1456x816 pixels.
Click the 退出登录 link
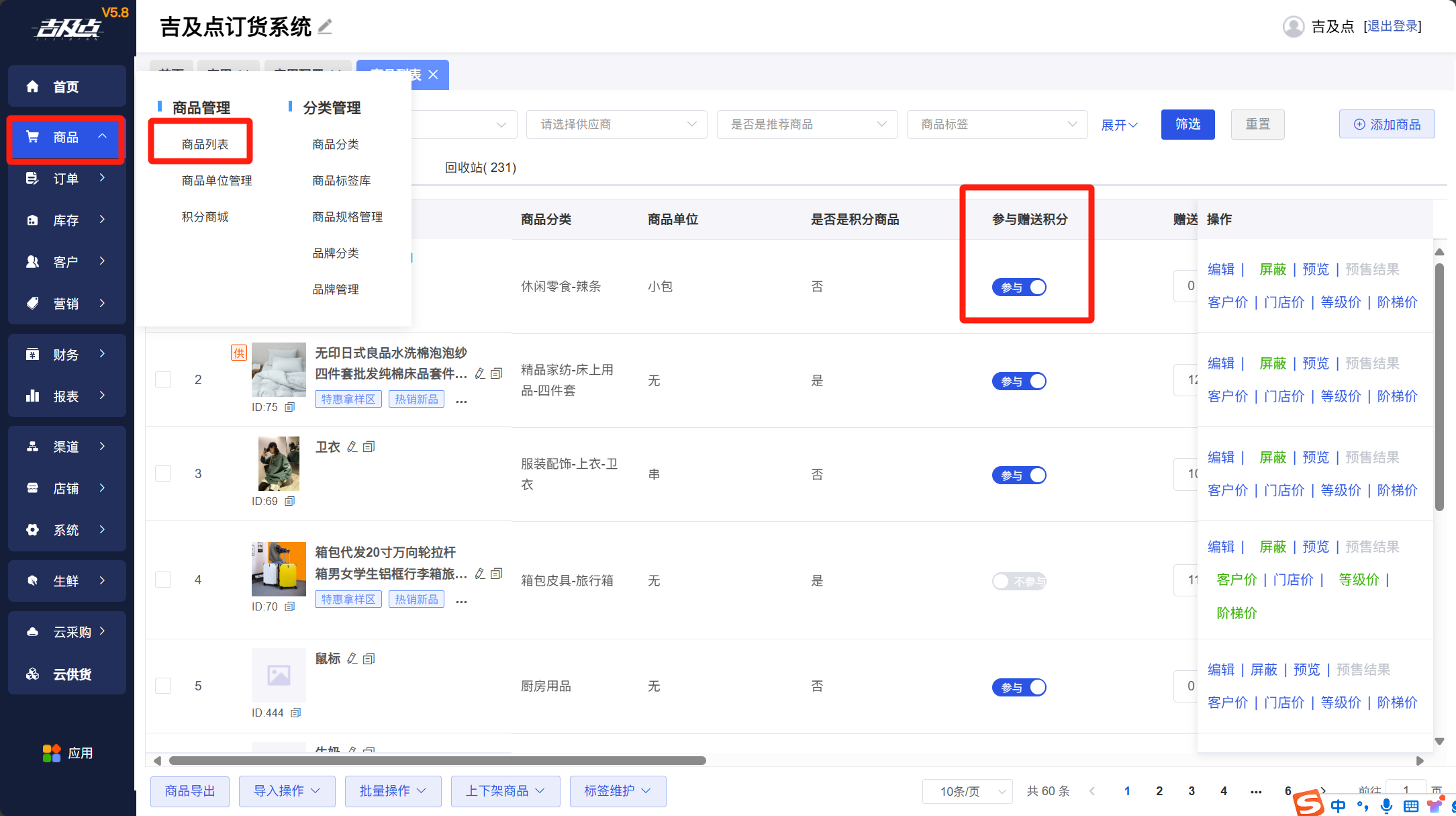[1392, 26]
